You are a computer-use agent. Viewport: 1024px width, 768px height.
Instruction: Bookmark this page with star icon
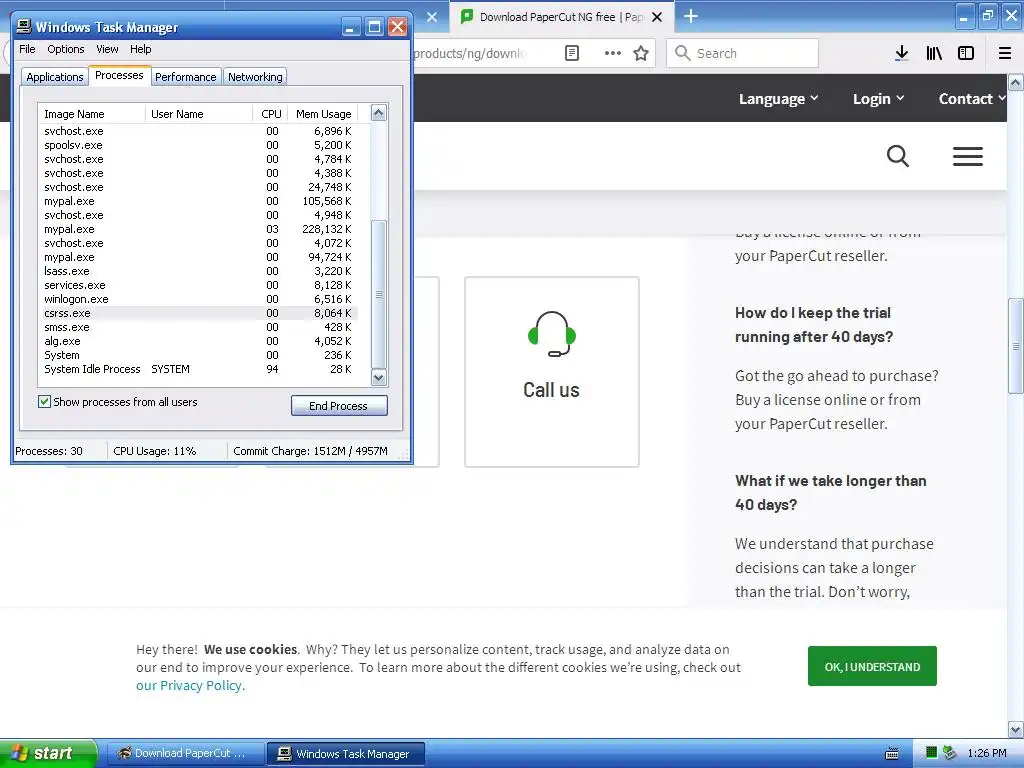(x=641, y=54)
